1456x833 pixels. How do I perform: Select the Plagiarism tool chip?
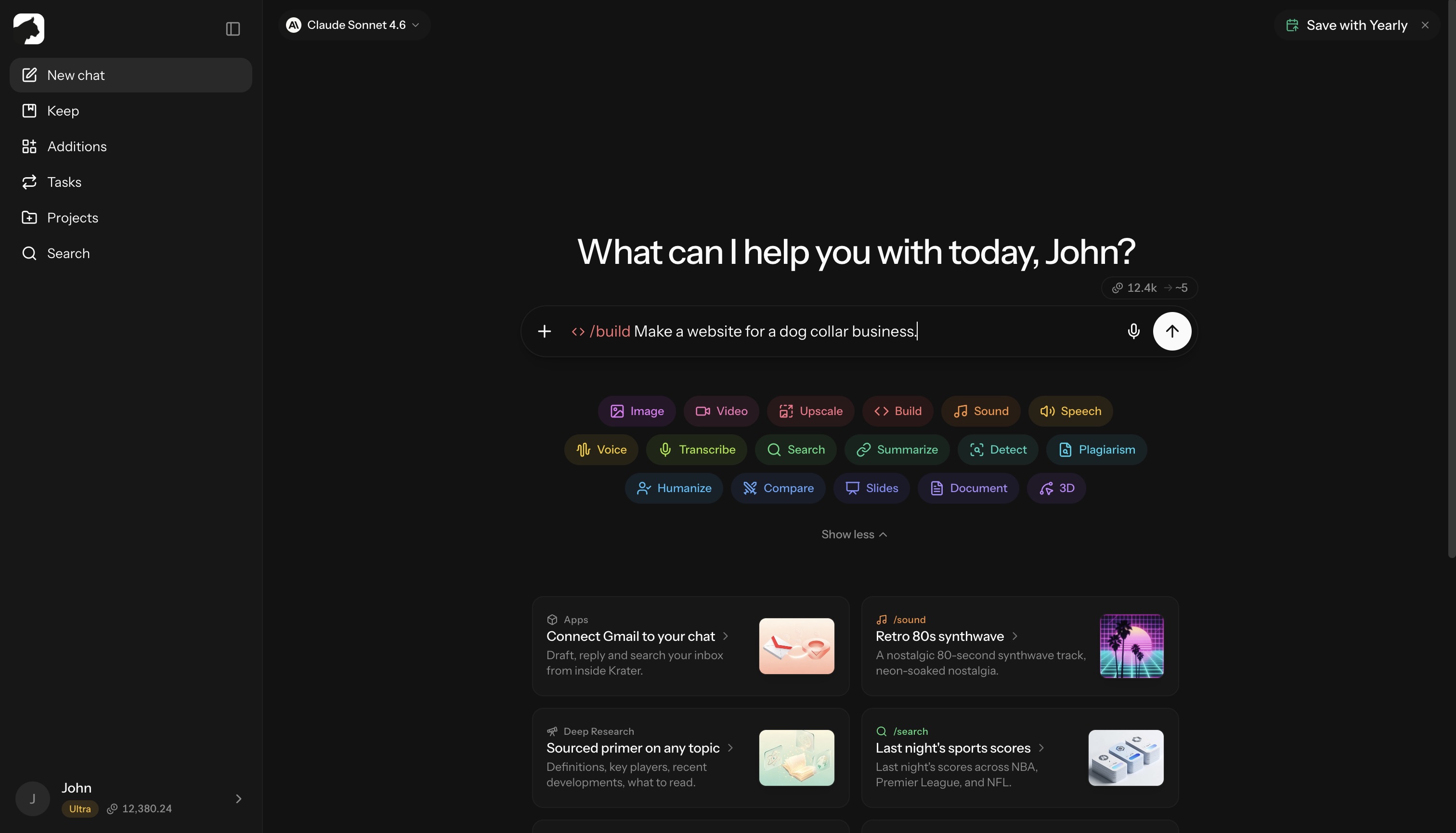(1096, 450)
